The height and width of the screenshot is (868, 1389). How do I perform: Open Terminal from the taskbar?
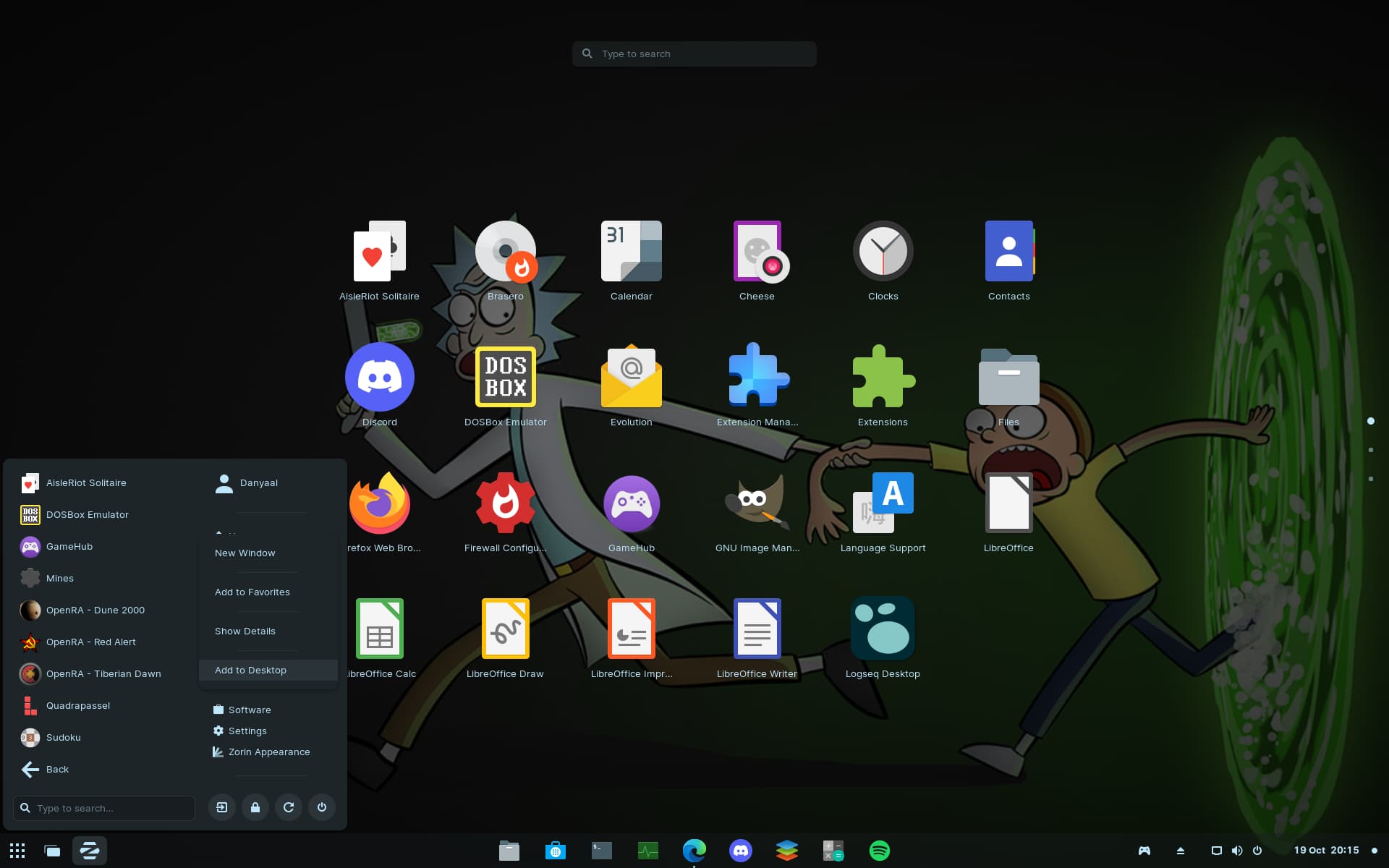(602, 851)
